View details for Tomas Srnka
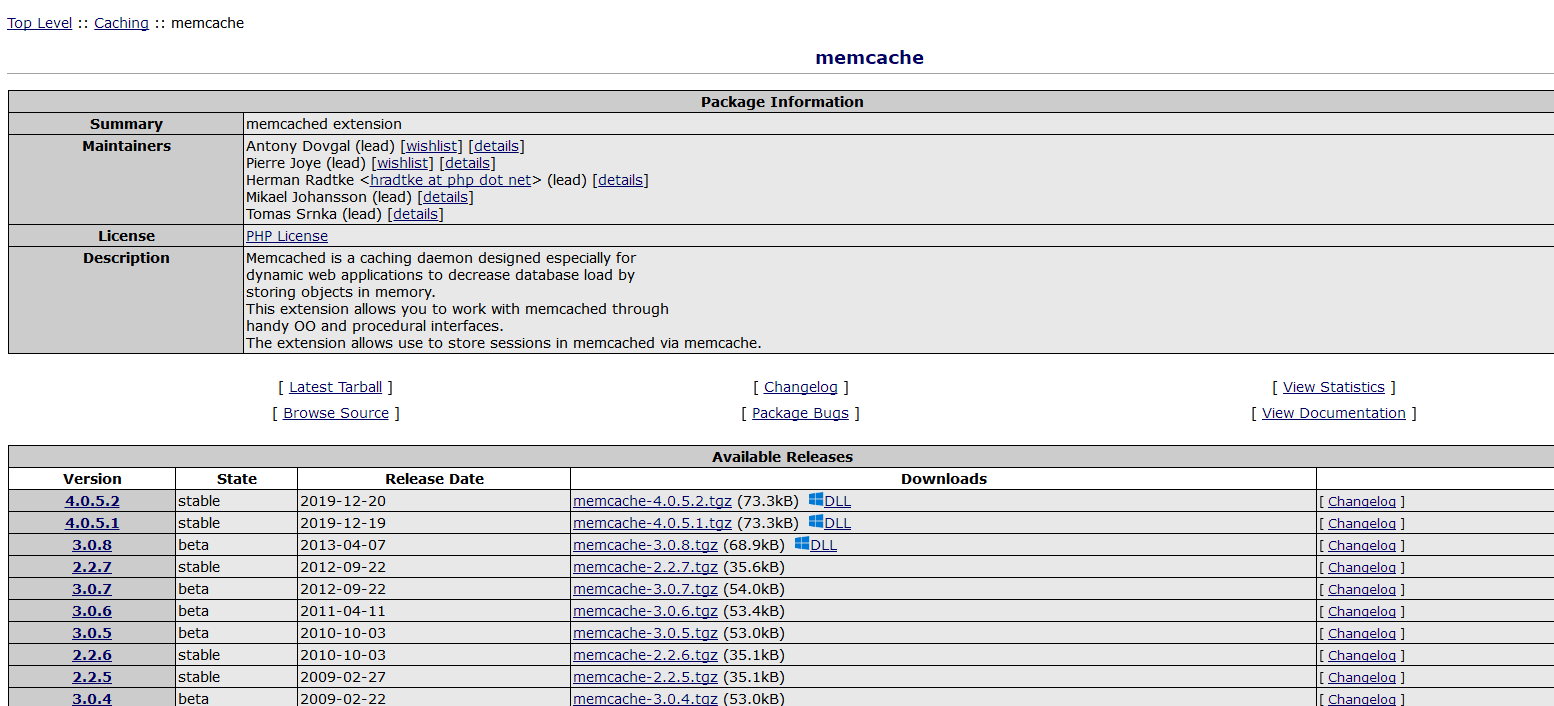The width and height of the screenshot is (1554, 706). coord(415,214)
